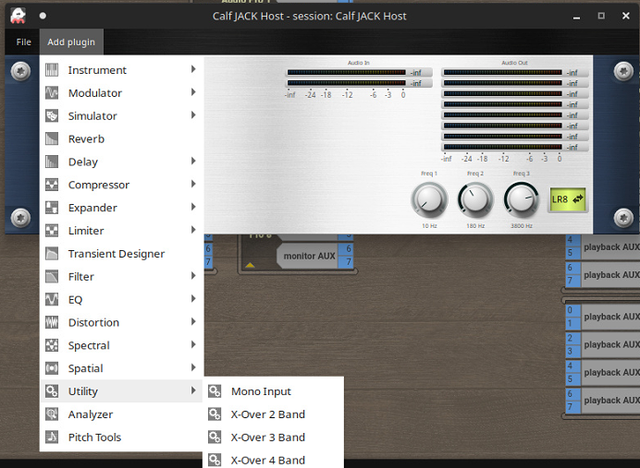
Task: Click the Delay menu icon
Action: coord(51,162)
